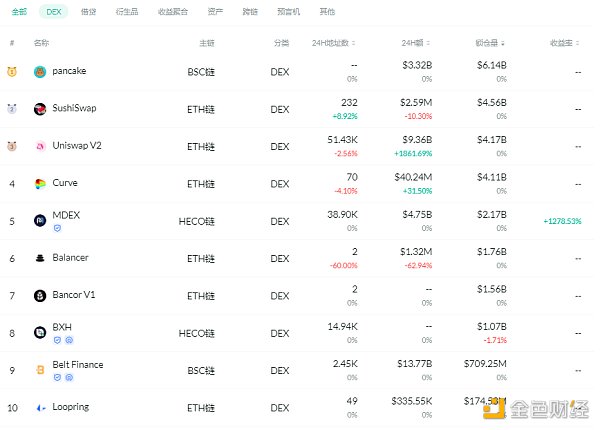Select the DEX category tab
The height and width of the screenshot is (430, 600).
click(x=54, y=12)
